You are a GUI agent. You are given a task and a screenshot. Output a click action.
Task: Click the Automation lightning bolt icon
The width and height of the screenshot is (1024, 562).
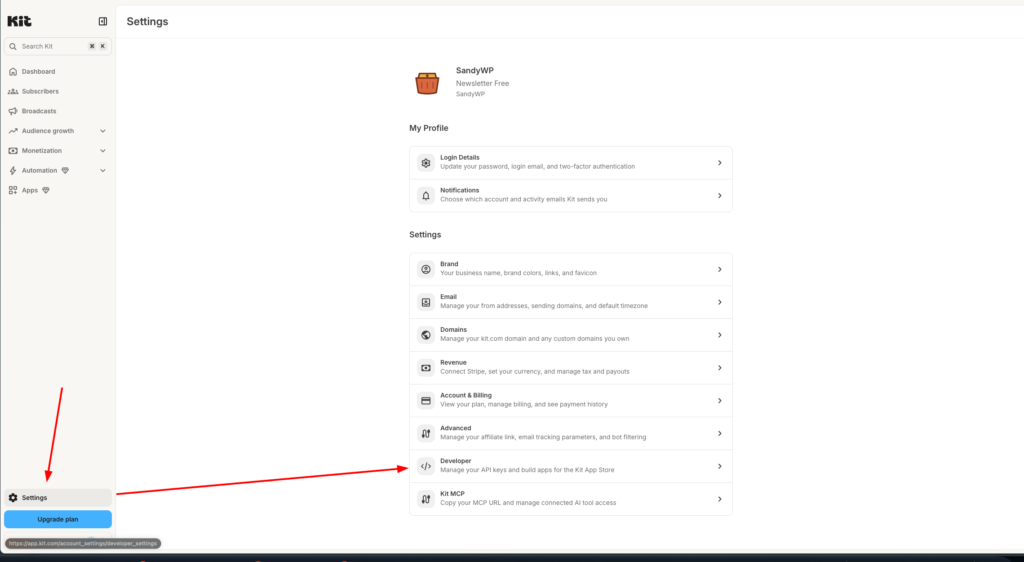13,170
